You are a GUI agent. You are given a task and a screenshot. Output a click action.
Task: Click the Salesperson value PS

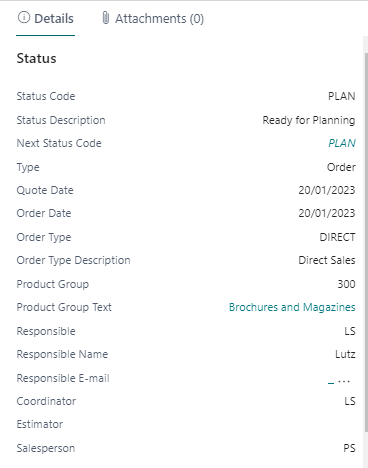(349, 448)
